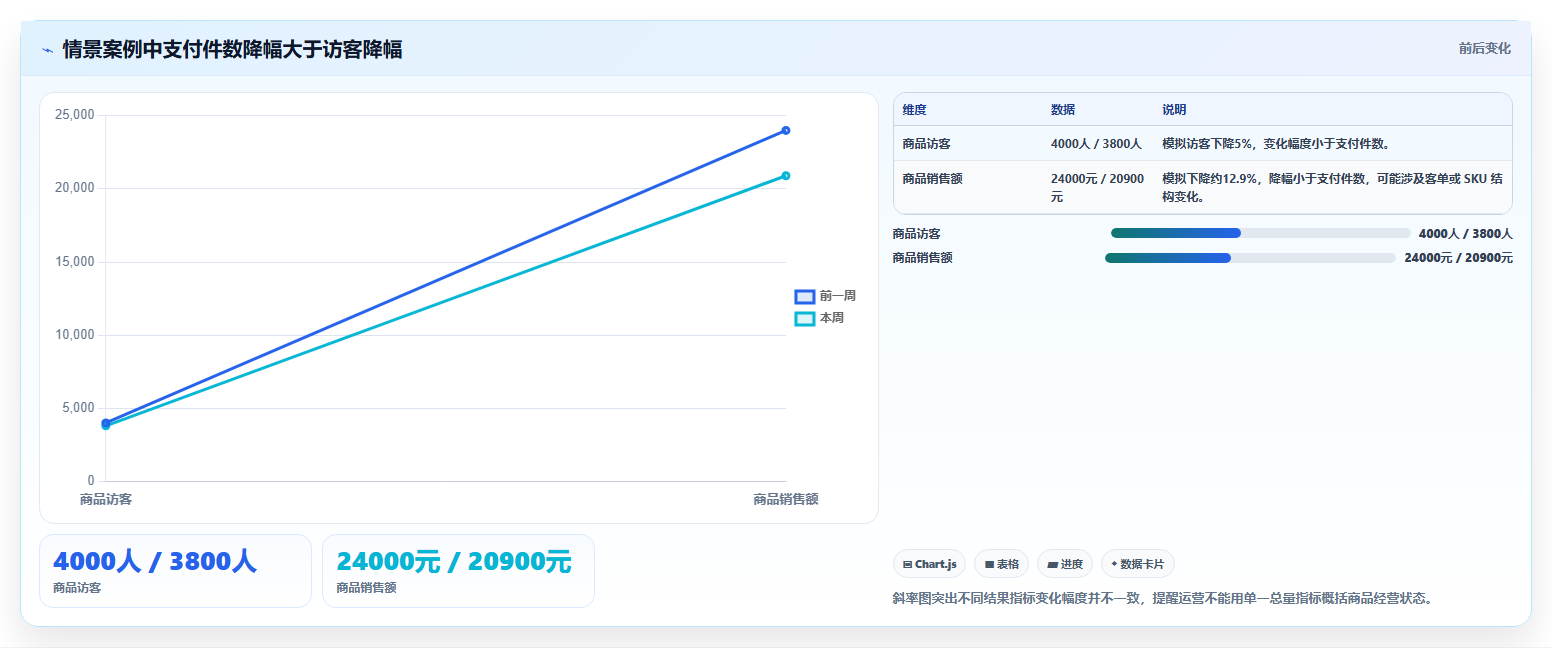Click the 前一周 data point at 商品访客
This screenshot has height=648, width=1552.
(x=106, y=422)
